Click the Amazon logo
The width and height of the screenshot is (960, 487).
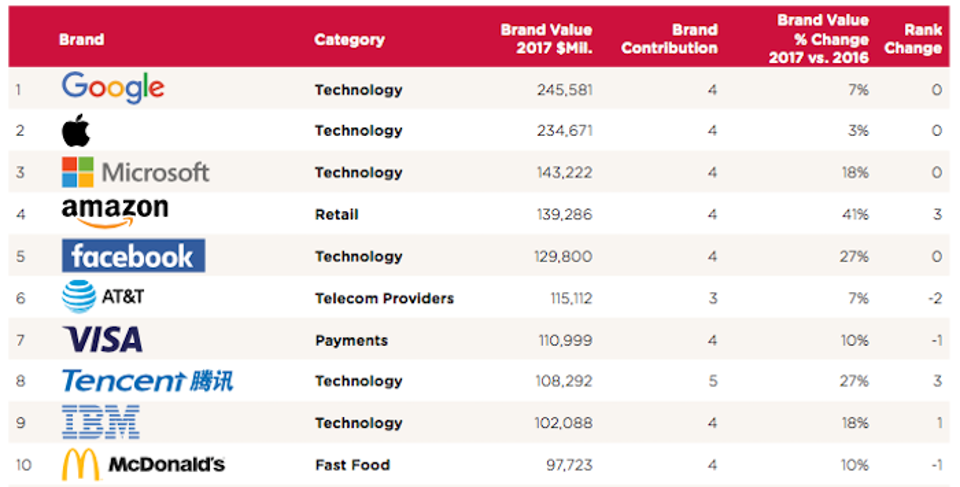114,212
